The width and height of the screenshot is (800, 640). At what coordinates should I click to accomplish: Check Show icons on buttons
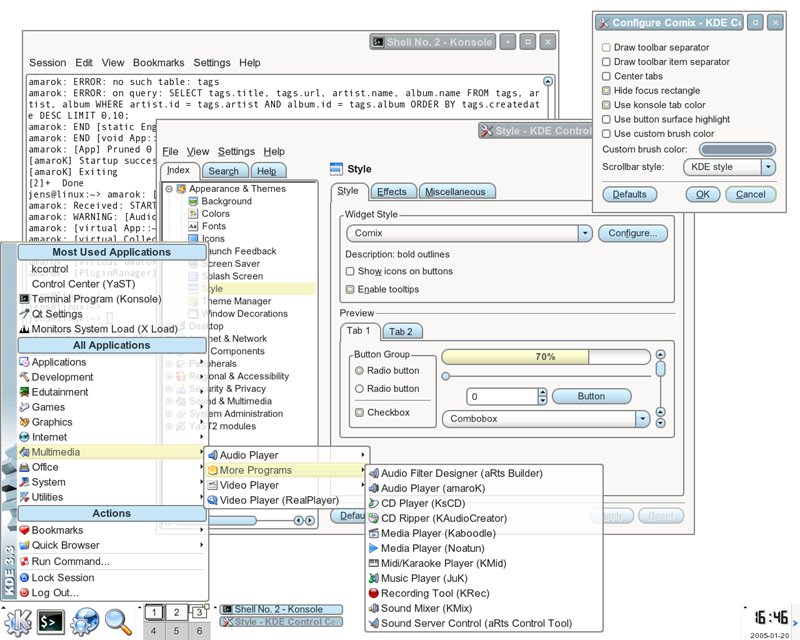pyautogui.click(x=350, y=271)
